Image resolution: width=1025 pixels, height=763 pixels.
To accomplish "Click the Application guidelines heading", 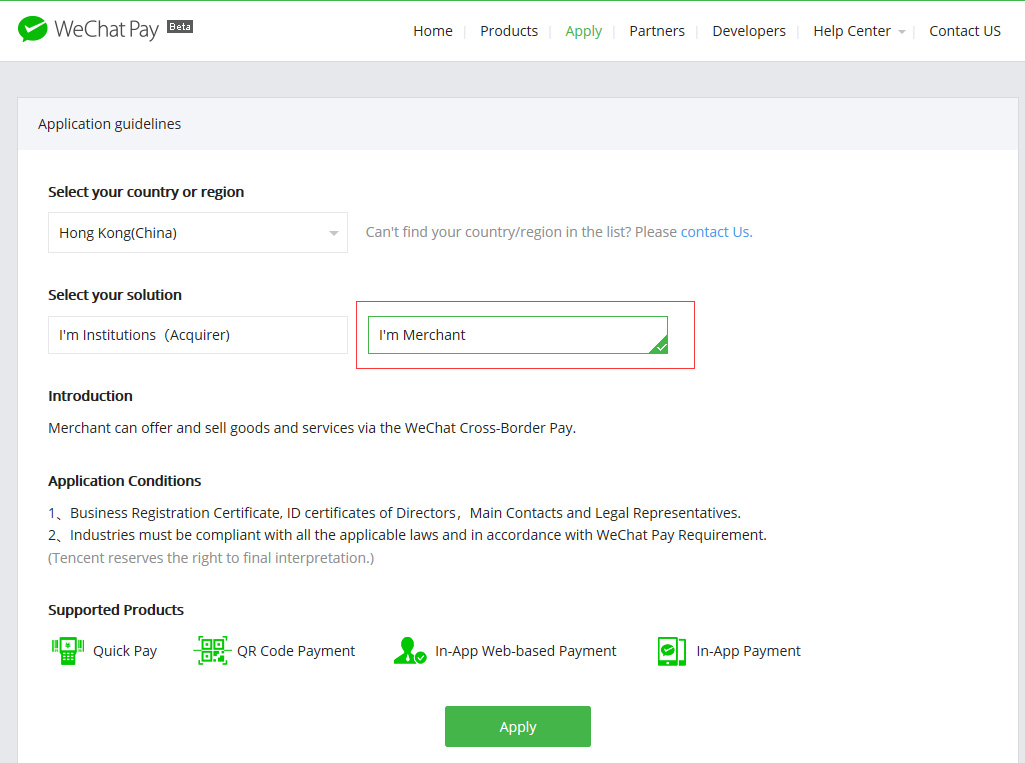I will point(109,124).
